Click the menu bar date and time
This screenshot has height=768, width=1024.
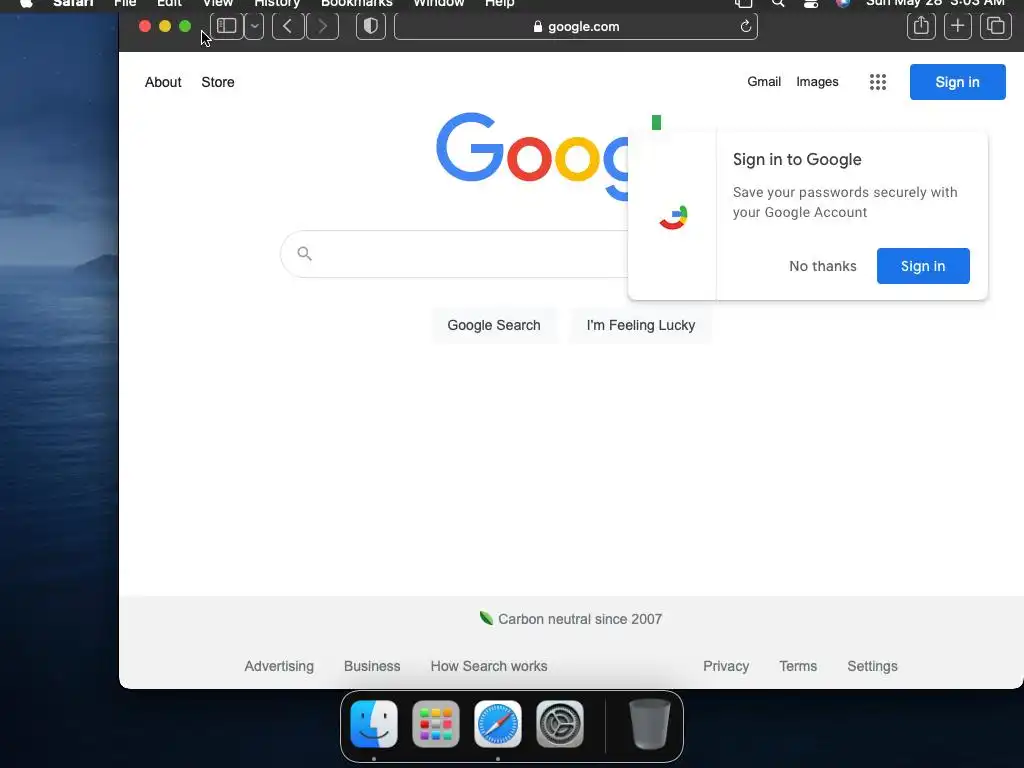coord(935,3)
